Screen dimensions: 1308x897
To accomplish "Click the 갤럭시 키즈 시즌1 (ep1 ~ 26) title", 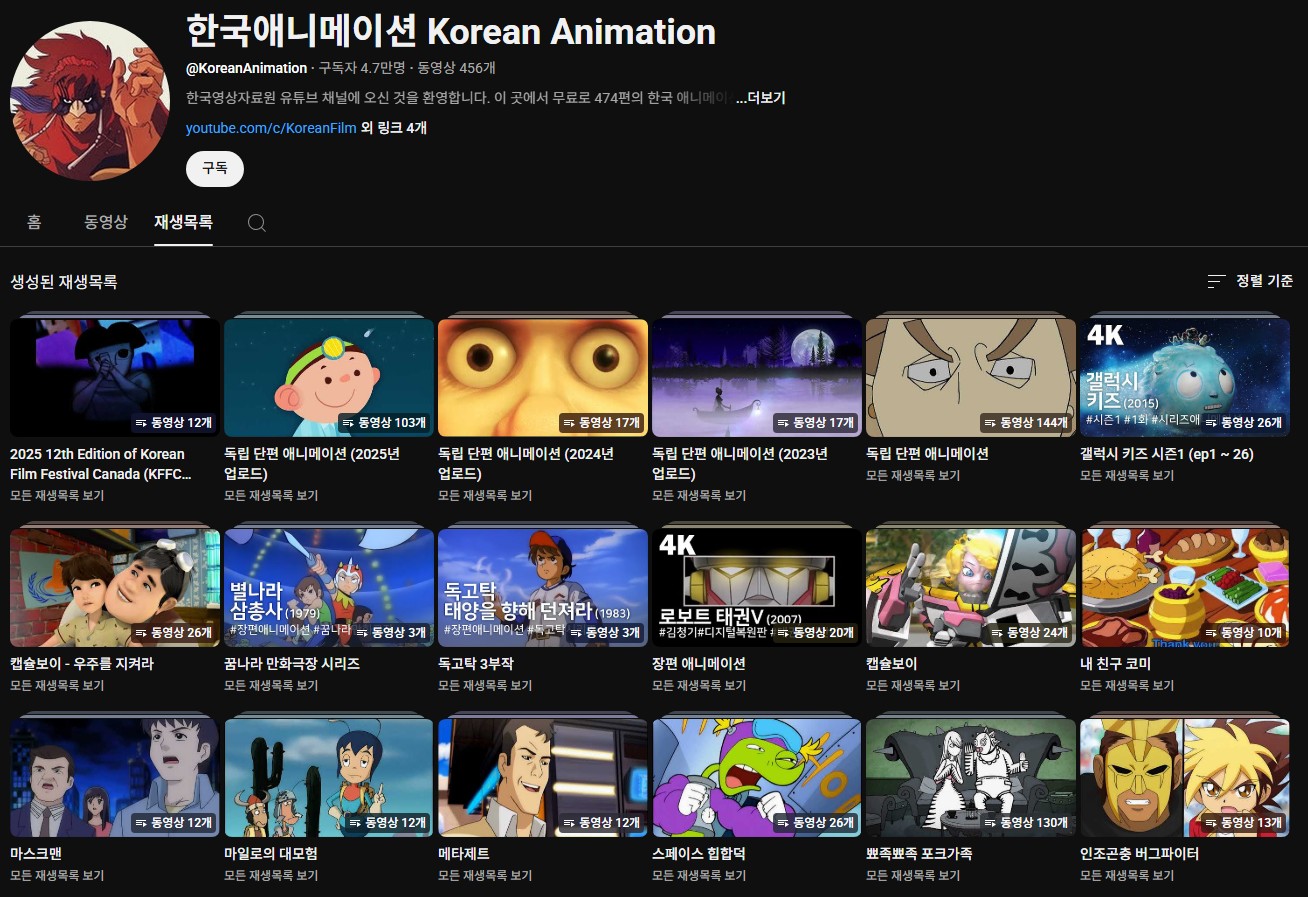I will 1167,454.
